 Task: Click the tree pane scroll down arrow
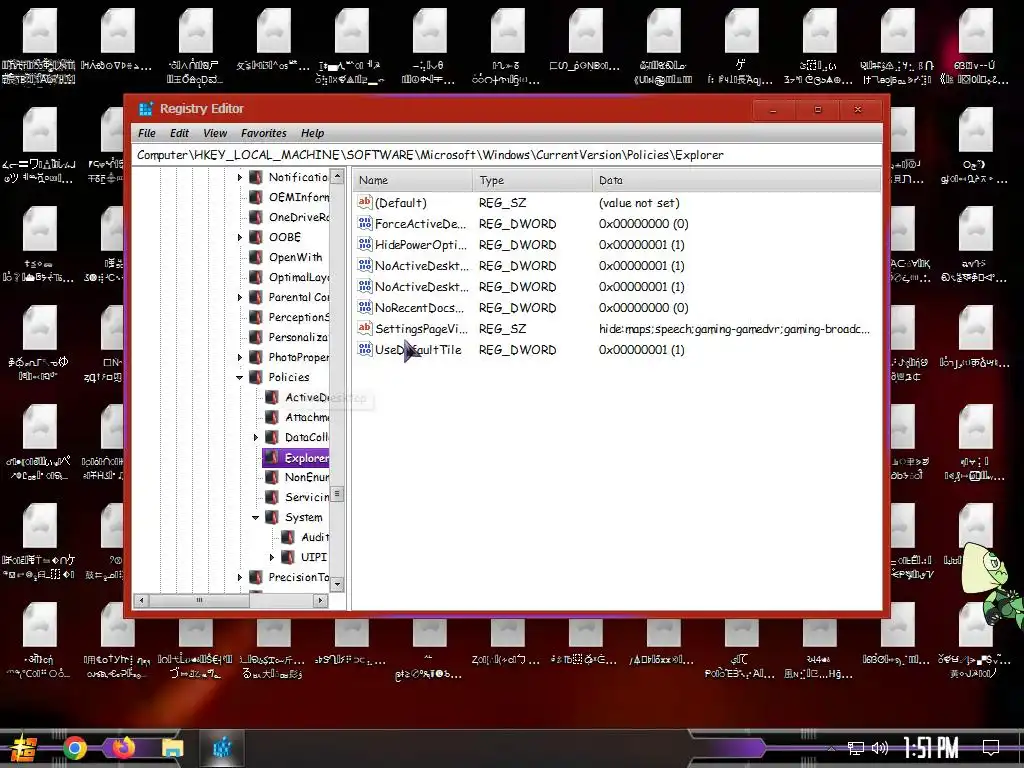tap(337, 584)
